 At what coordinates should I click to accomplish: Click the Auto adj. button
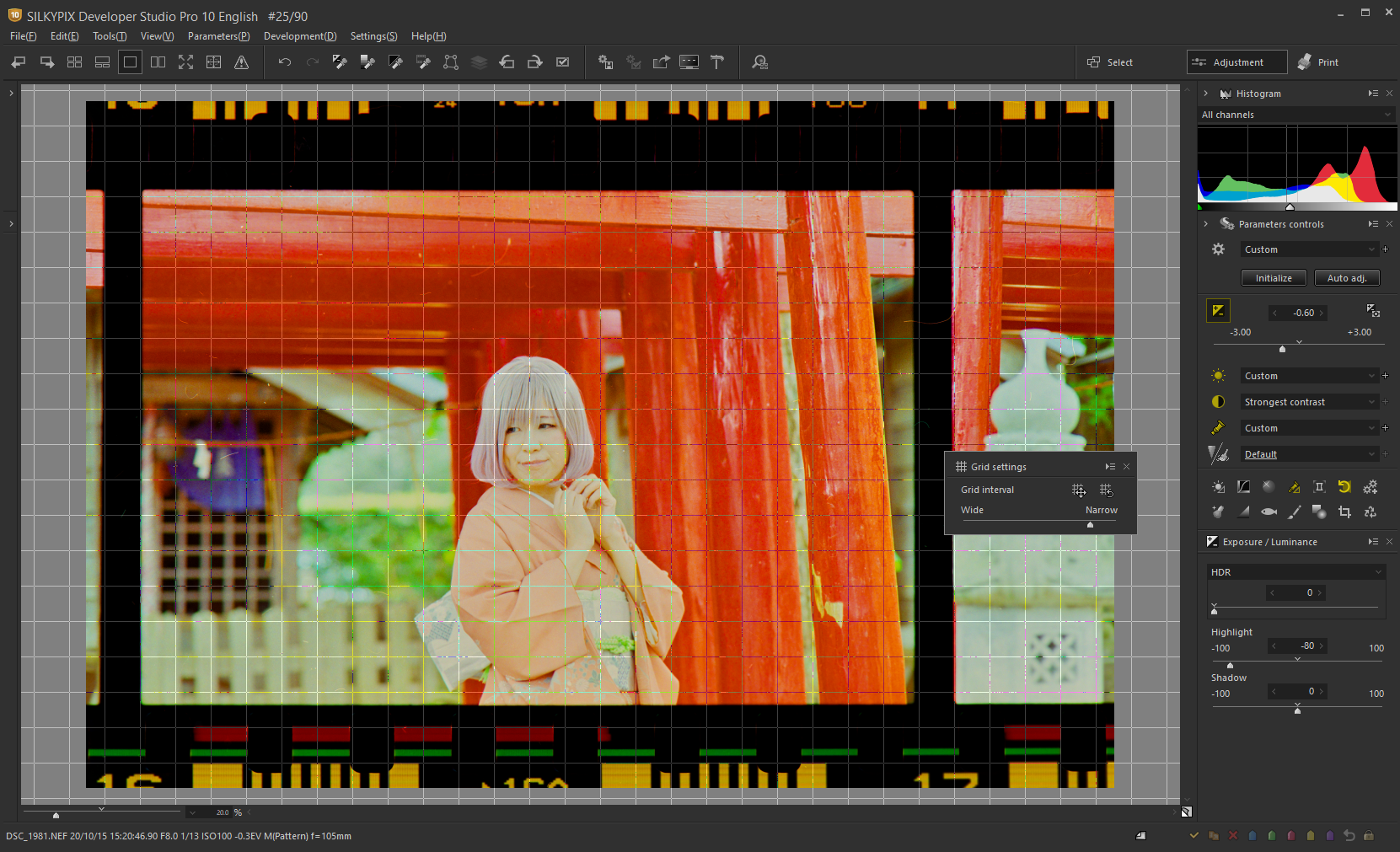(x=1346, y=278)
